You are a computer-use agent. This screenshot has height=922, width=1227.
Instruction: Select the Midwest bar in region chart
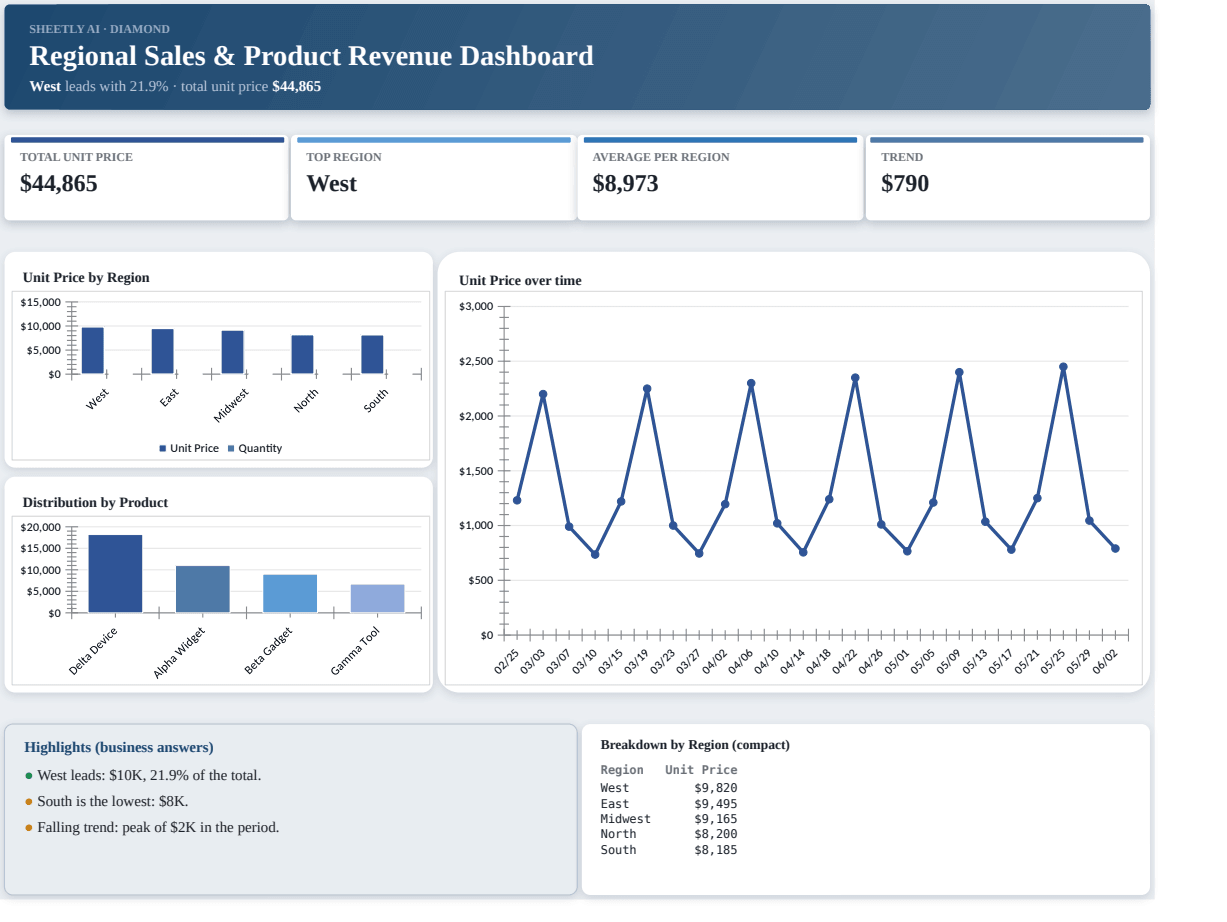pyautogui.click(x=233, y=353)
